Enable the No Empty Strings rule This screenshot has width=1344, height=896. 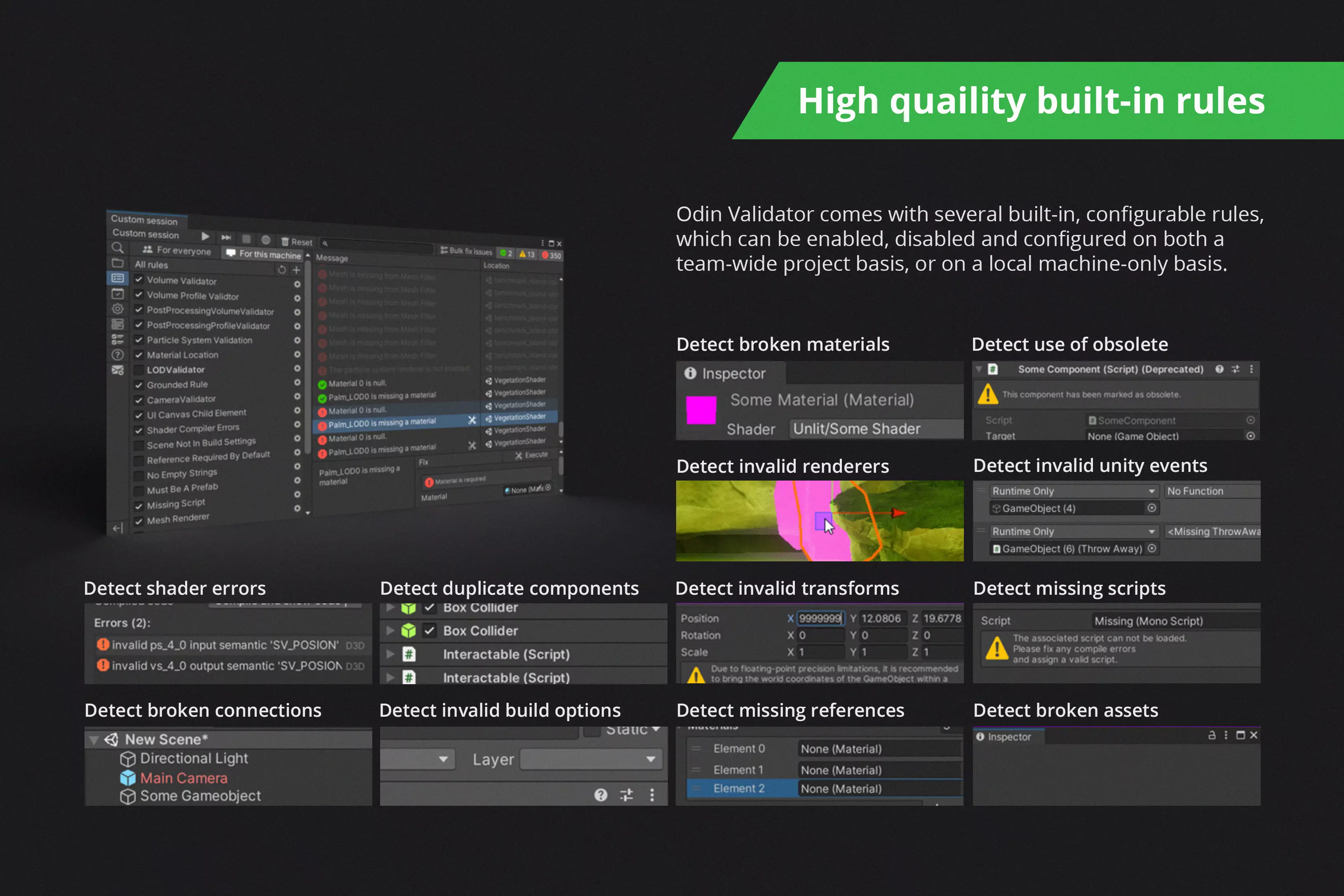139,476
